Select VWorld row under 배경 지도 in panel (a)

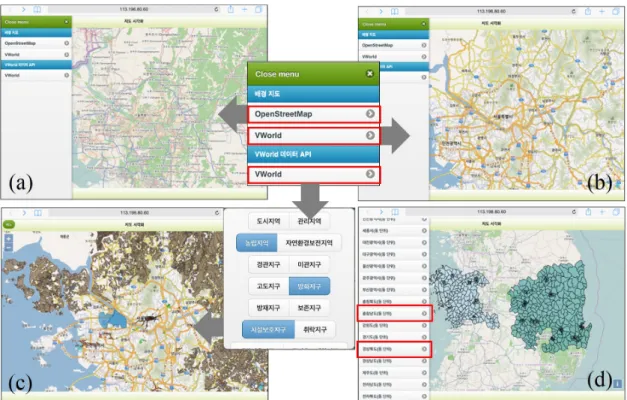pos(36,54)
